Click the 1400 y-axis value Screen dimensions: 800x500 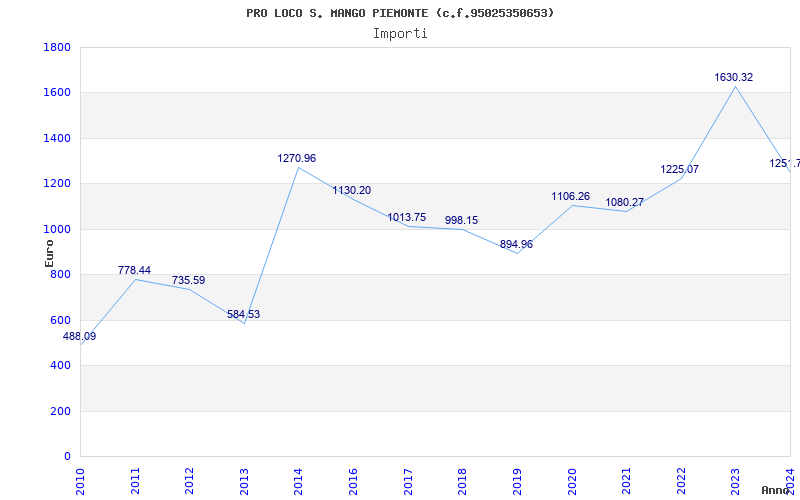point(57,138)
